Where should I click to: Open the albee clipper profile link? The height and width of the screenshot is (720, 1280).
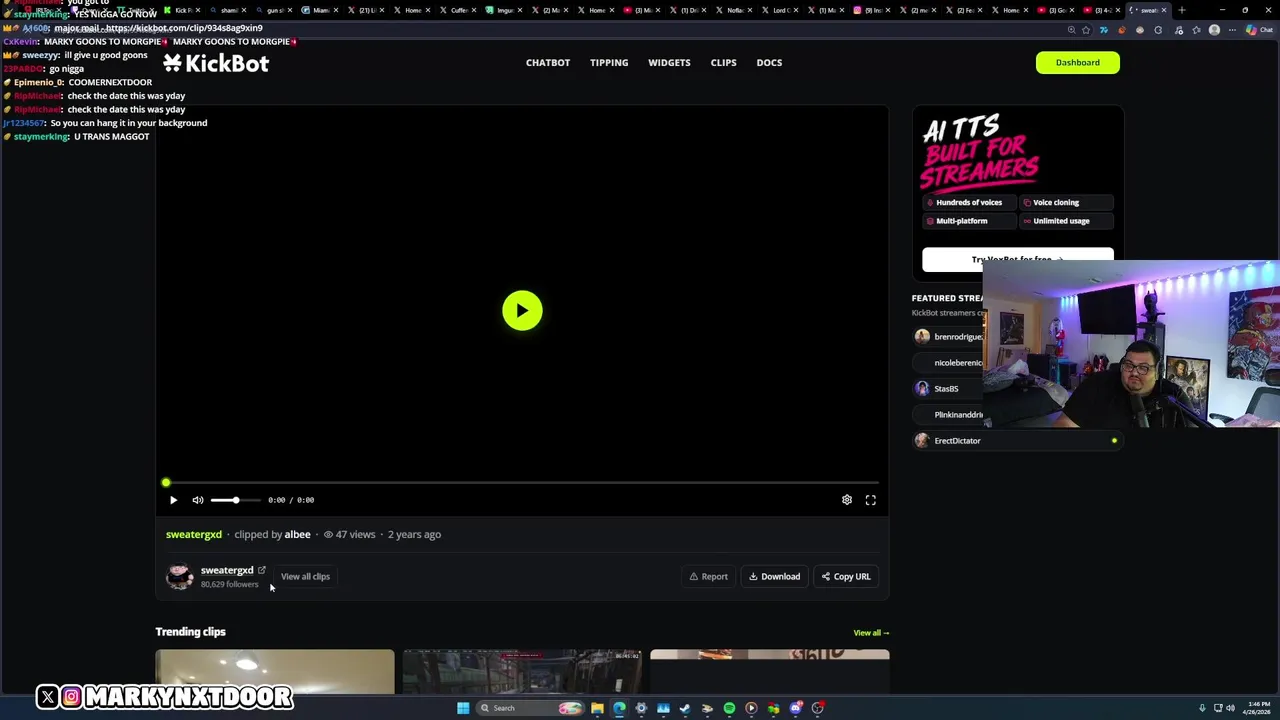(x=297, y=534)
